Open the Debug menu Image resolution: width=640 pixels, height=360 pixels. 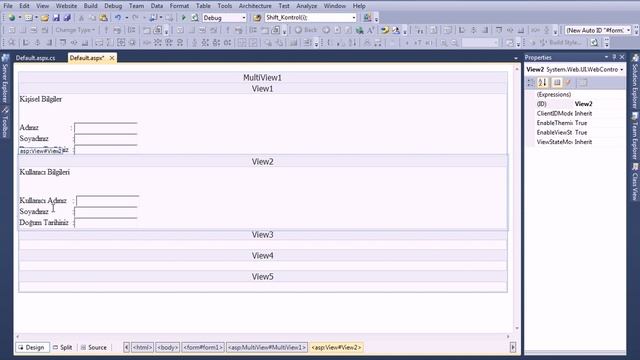113,6
